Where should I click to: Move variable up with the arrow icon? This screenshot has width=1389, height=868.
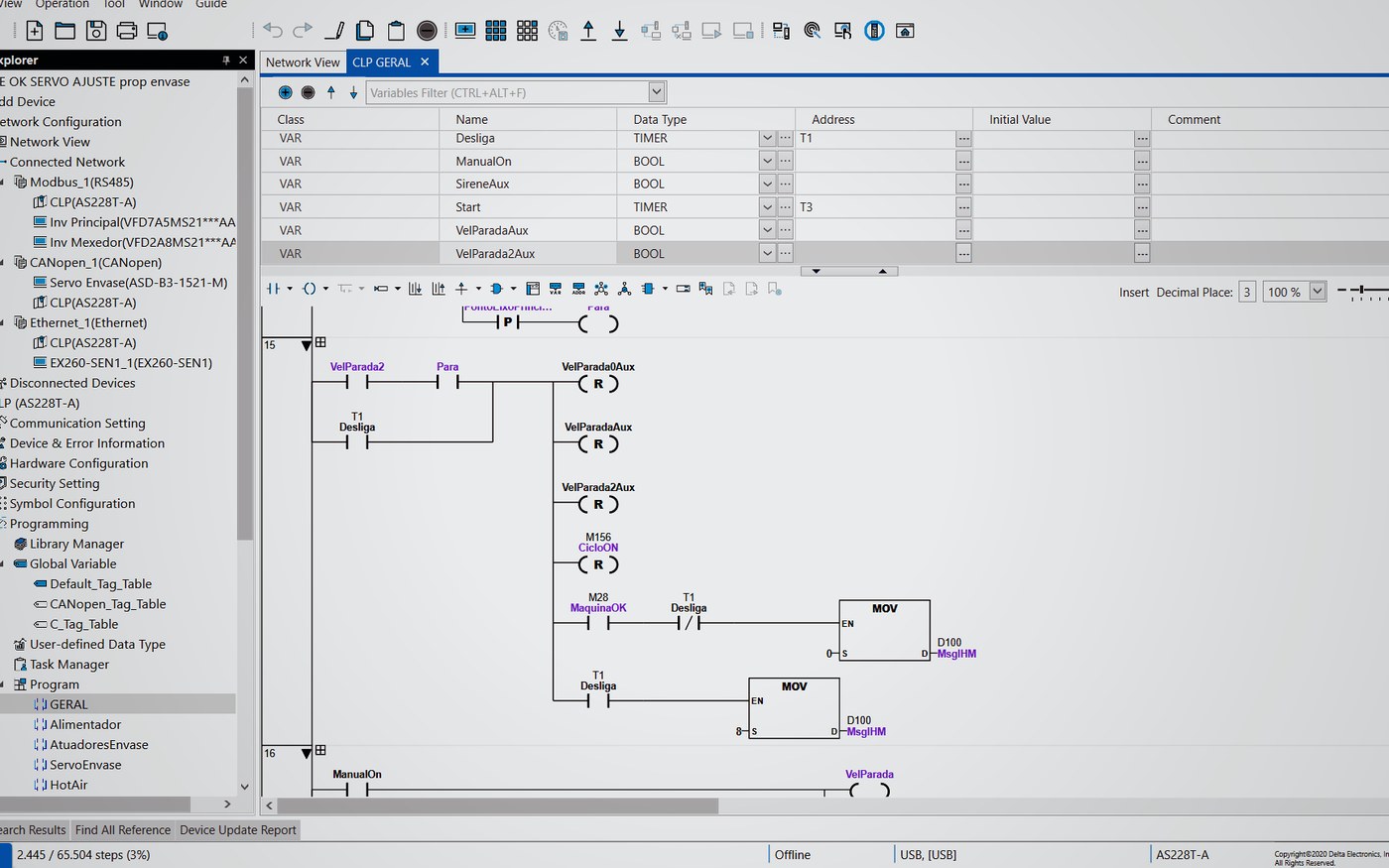(331, 92)
